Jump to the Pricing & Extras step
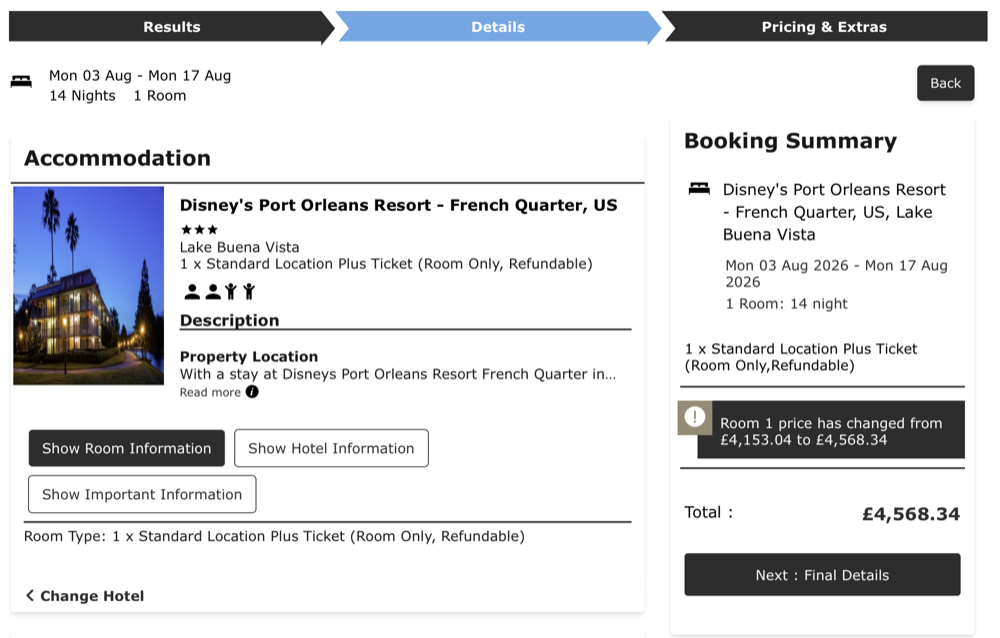This screenshot has width=1000, height=638. tap(824, 27)
